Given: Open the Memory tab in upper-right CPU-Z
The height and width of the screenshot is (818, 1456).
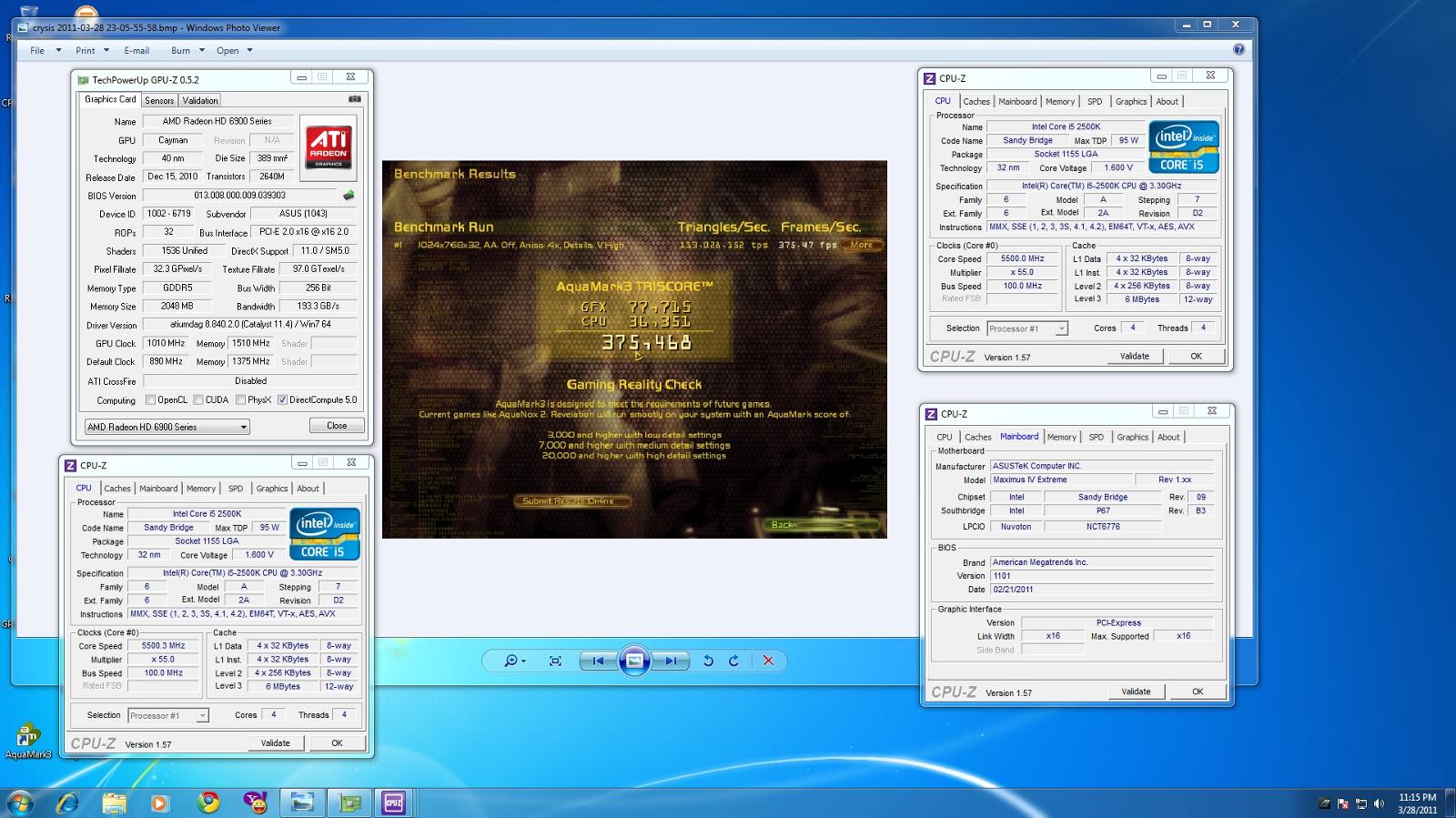Looking at the screenshot, I should 1060,102.
